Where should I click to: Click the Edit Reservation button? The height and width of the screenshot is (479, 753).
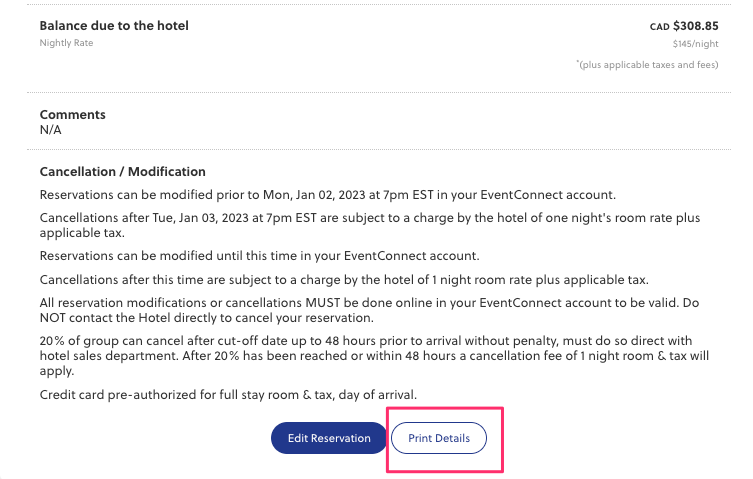coord(328,438)
